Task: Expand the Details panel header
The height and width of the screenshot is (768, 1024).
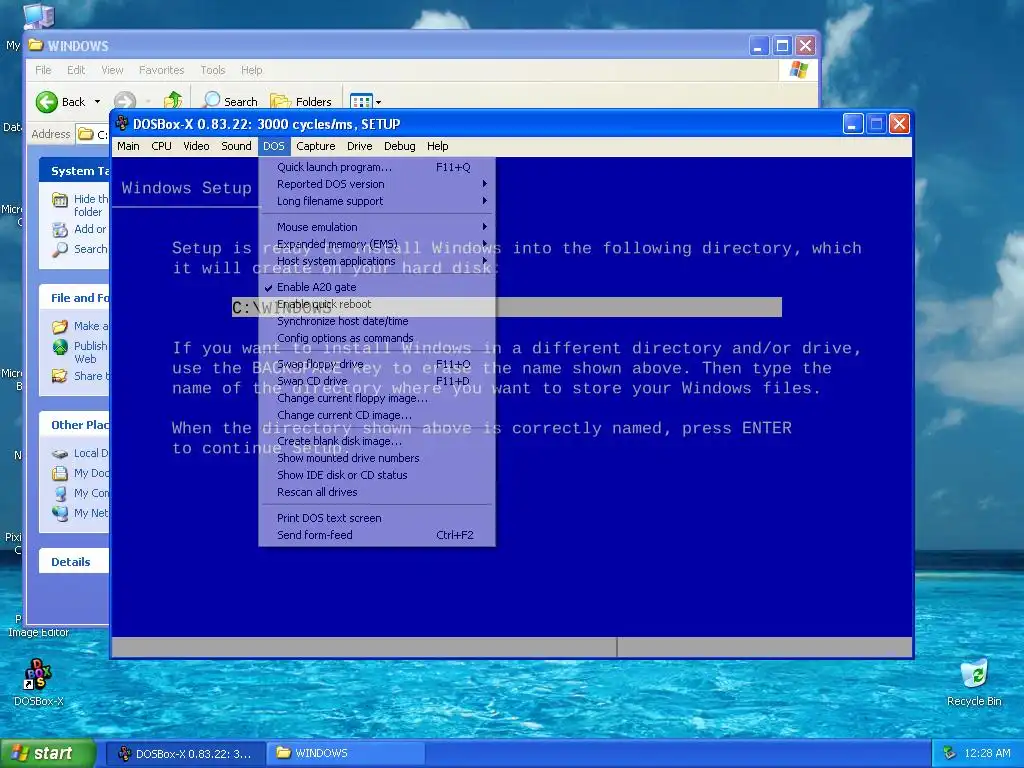Action: (x=74, y=562)
